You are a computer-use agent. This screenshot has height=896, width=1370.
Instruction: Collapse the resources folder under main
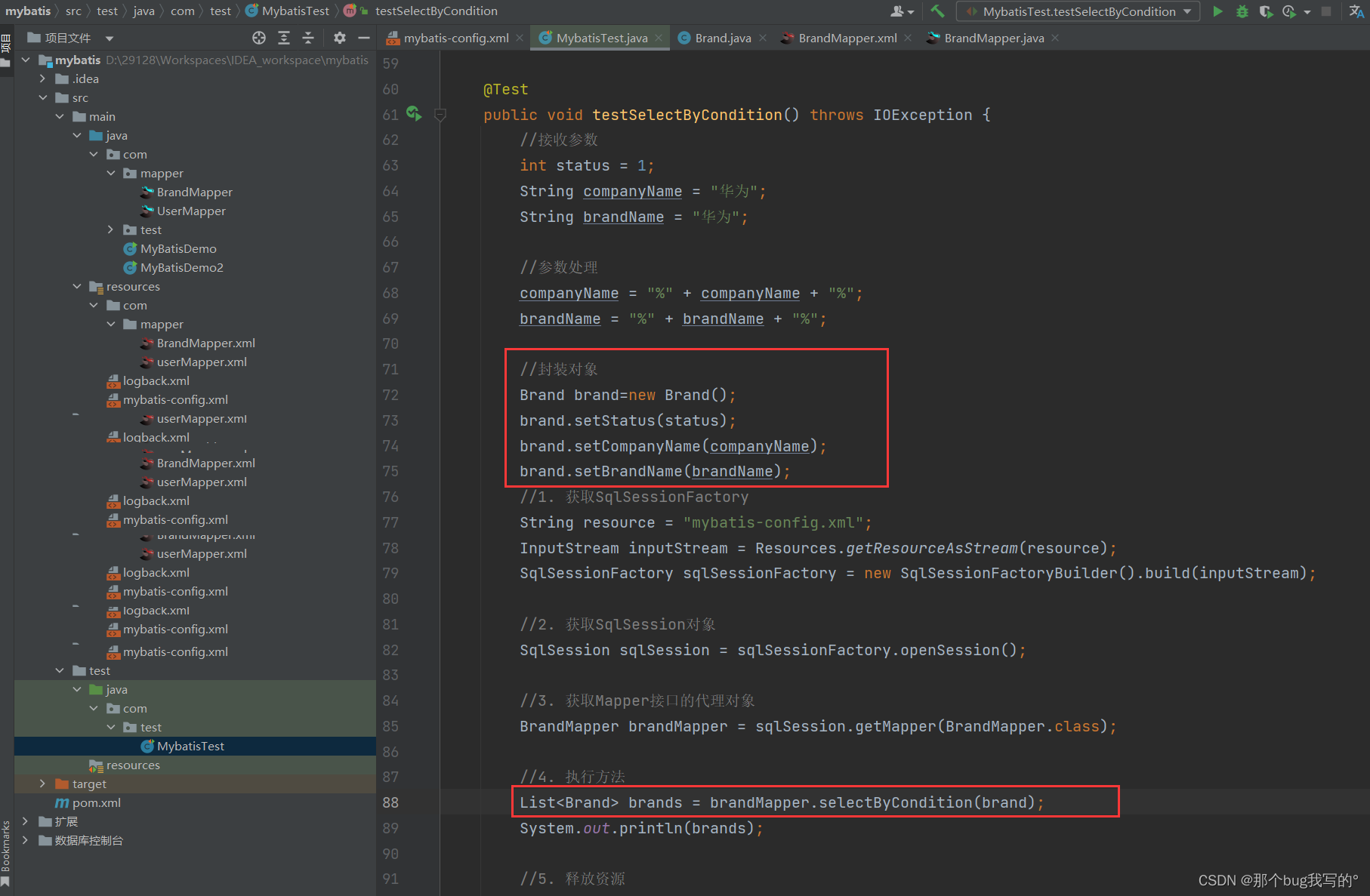(77, 286)
